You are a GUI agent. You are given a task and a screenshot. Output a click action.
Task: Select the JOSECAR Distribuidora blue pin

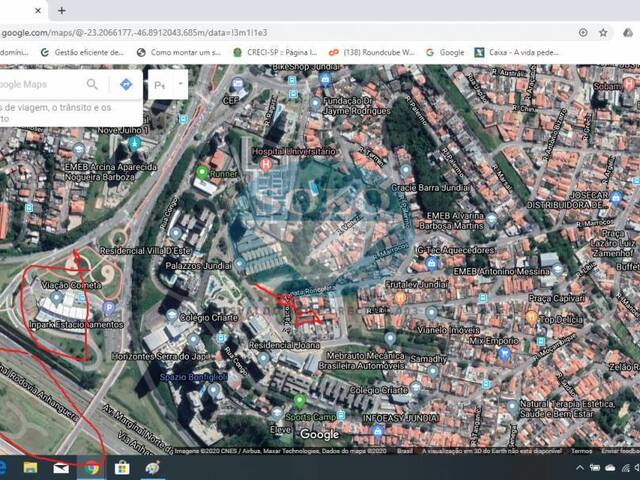coord(616,199)
